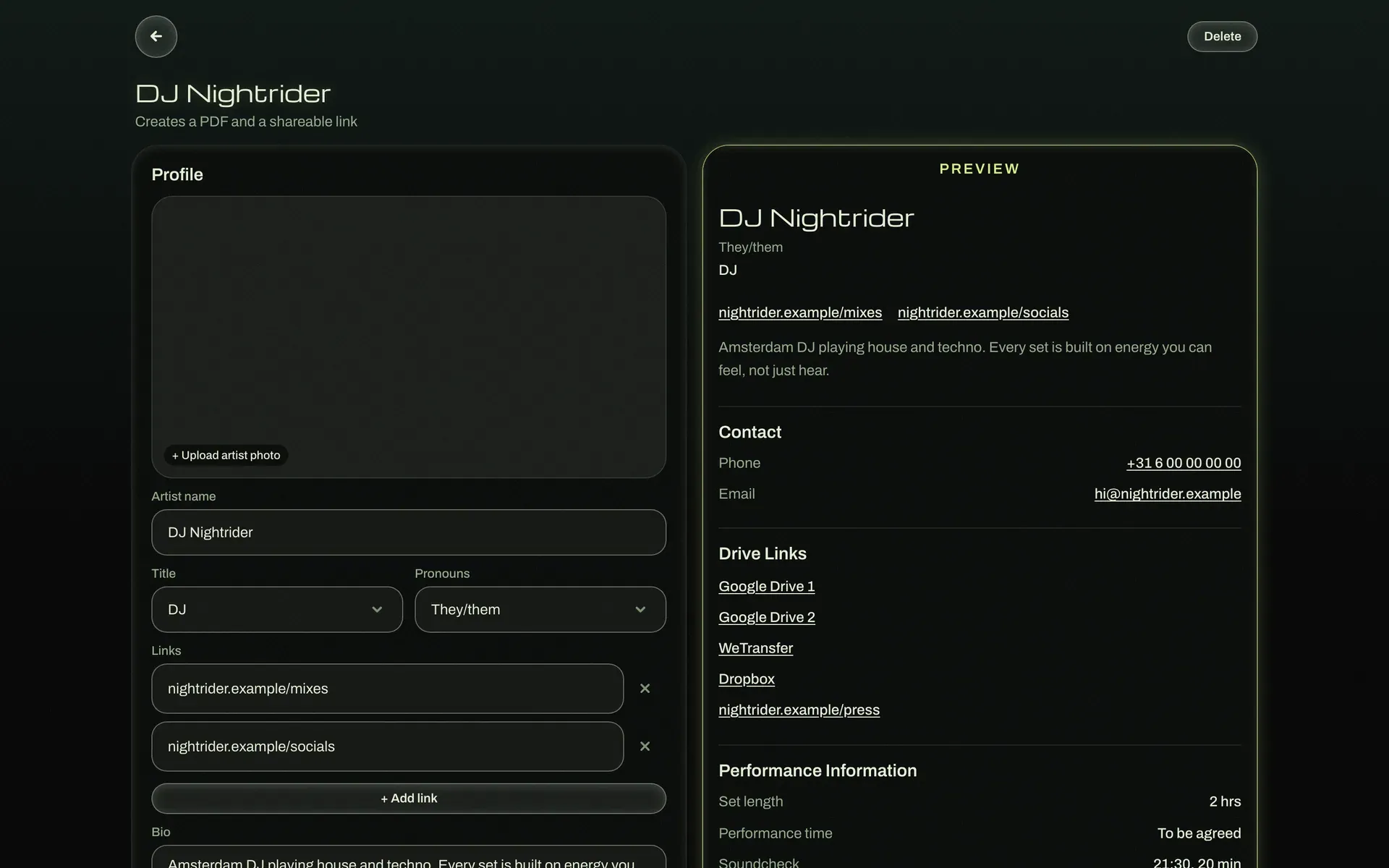Click the artist photo placeholder area
This screenshot has height=868, width=1389.
coord(409,336)
